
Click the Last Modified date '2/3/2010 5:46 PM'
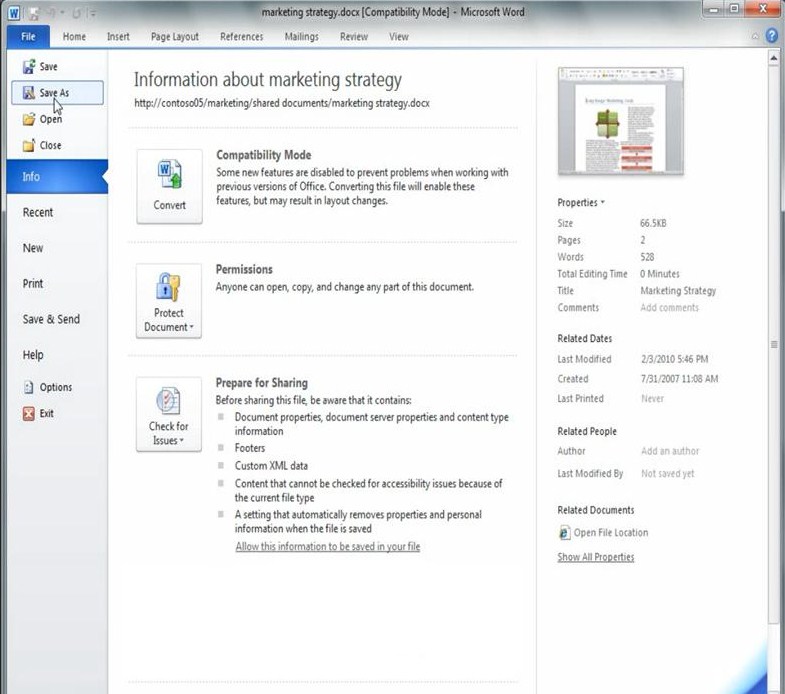(x=674, y=359)
